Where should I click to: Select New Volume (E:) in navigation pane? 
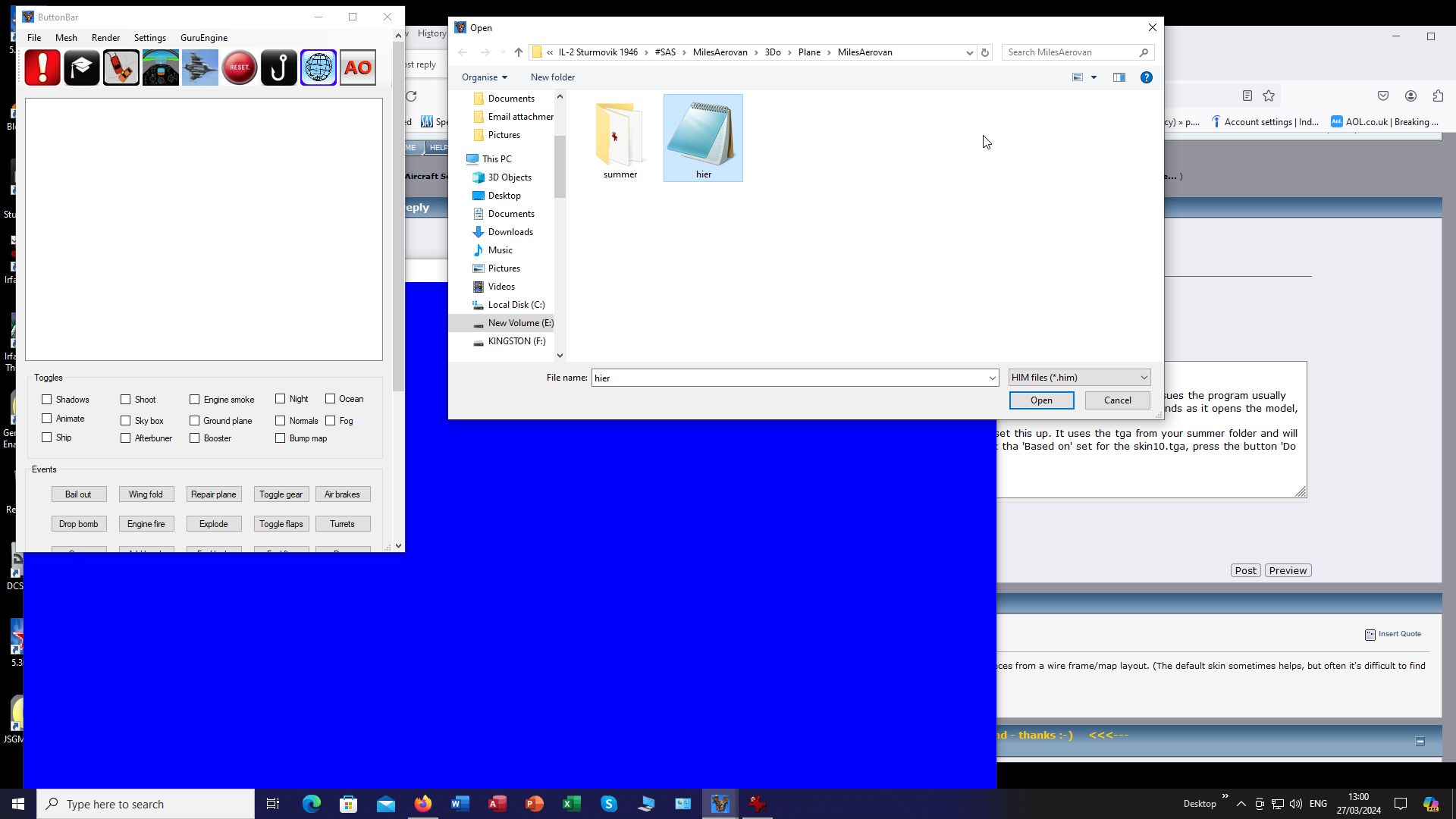[x=520, y=323]
